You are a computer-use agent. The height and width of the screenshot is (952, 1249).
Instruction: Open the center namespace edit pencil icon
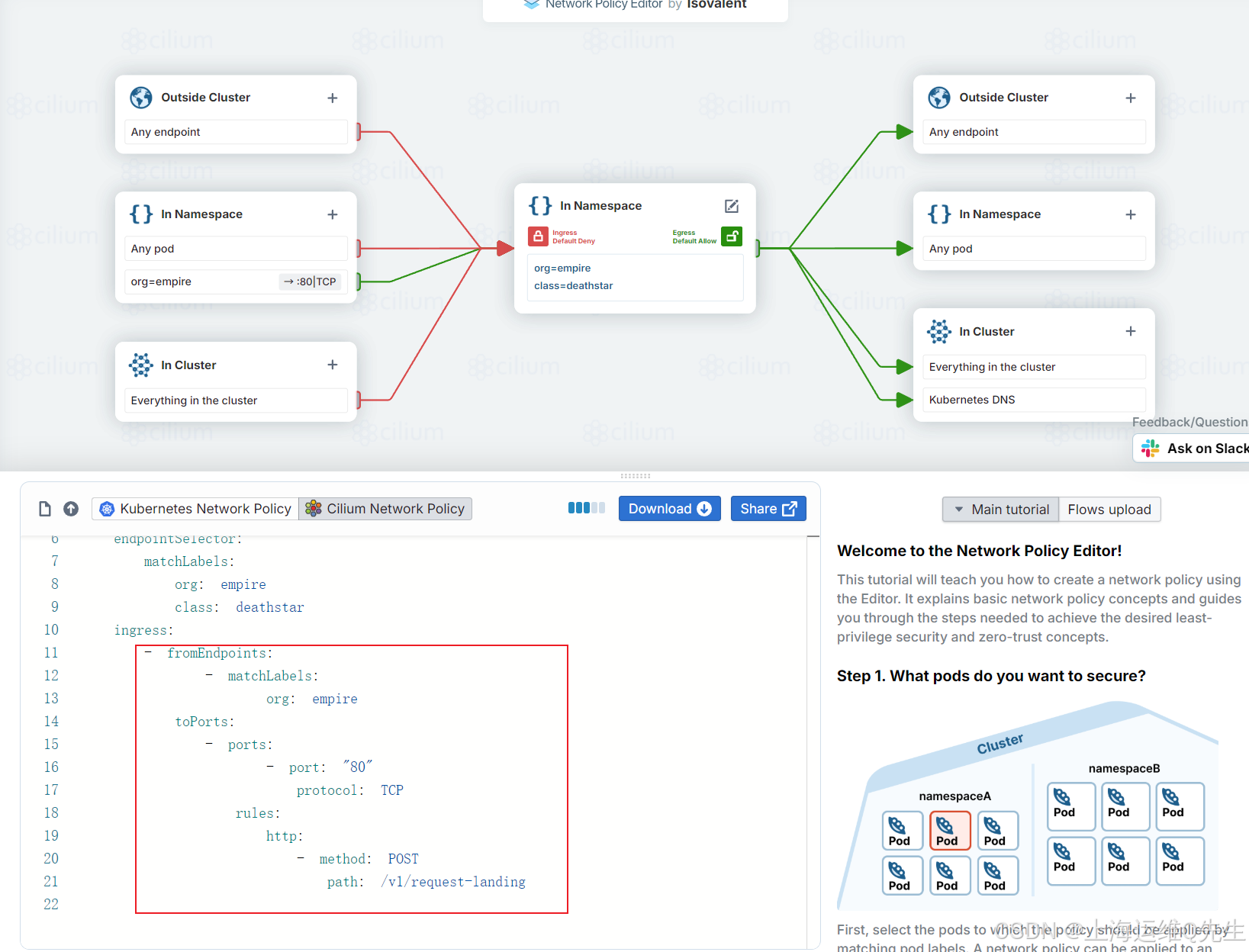(x=731, y=206)
